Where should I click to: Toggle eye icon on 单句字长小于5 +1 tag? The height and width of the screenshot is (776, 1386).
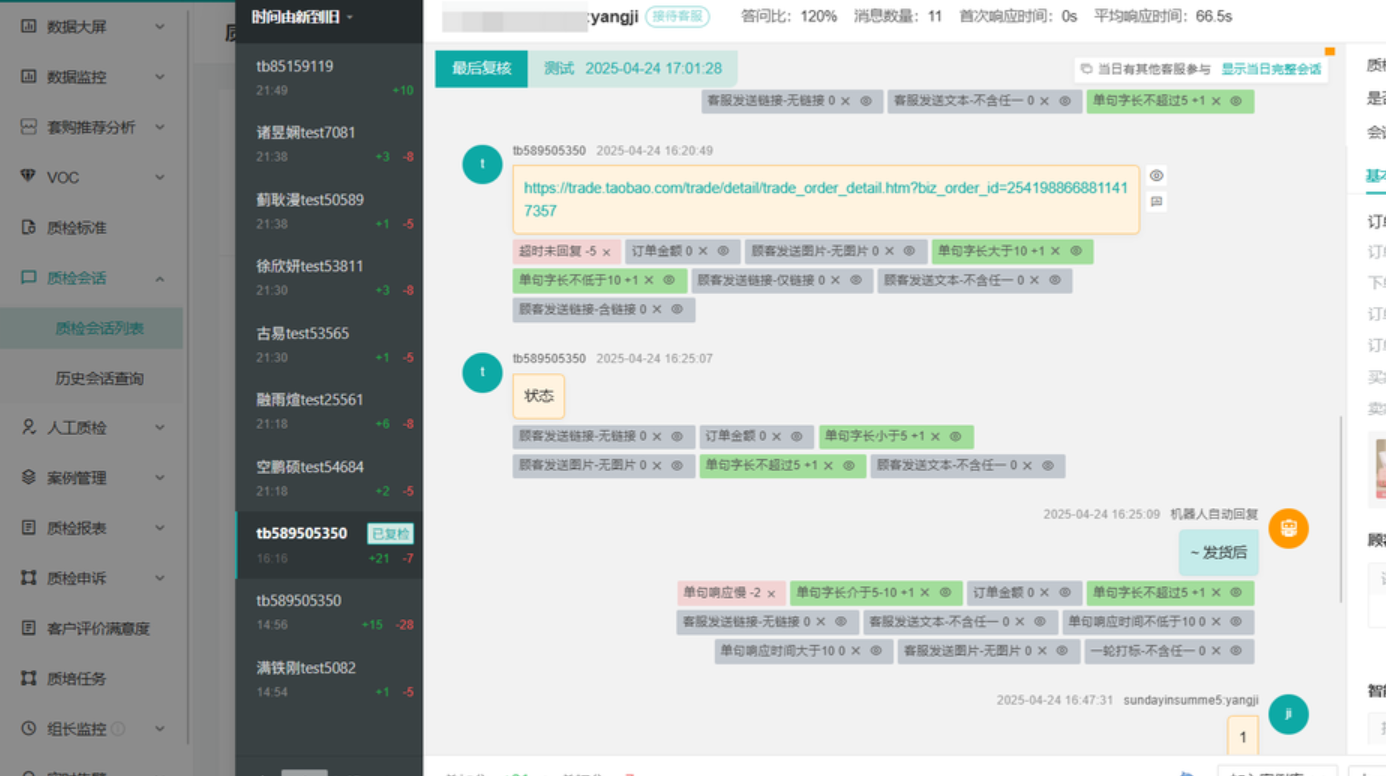click(x=955, y=437)
